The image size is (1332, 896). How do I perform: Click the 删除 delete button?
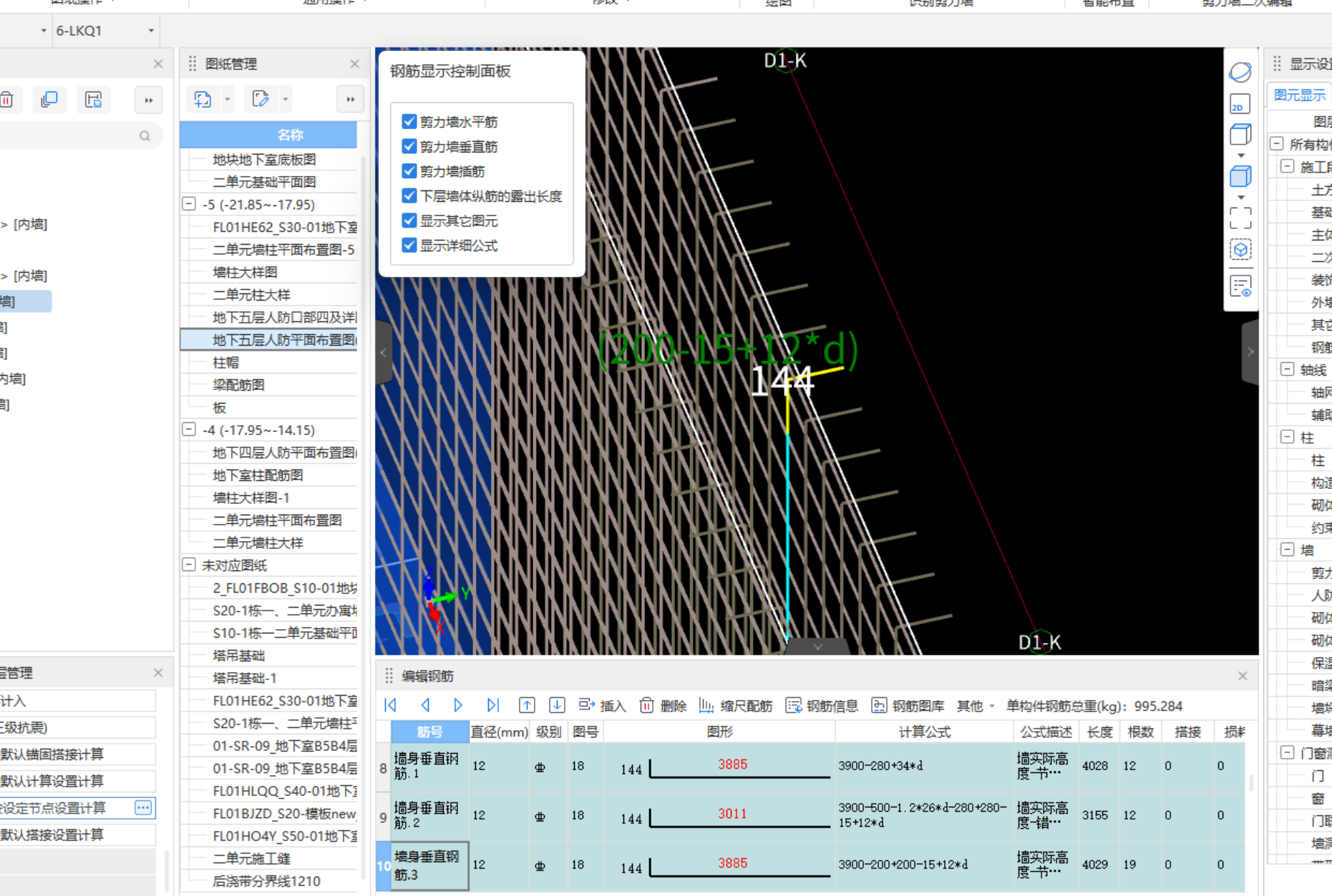(x=663, y=706)
